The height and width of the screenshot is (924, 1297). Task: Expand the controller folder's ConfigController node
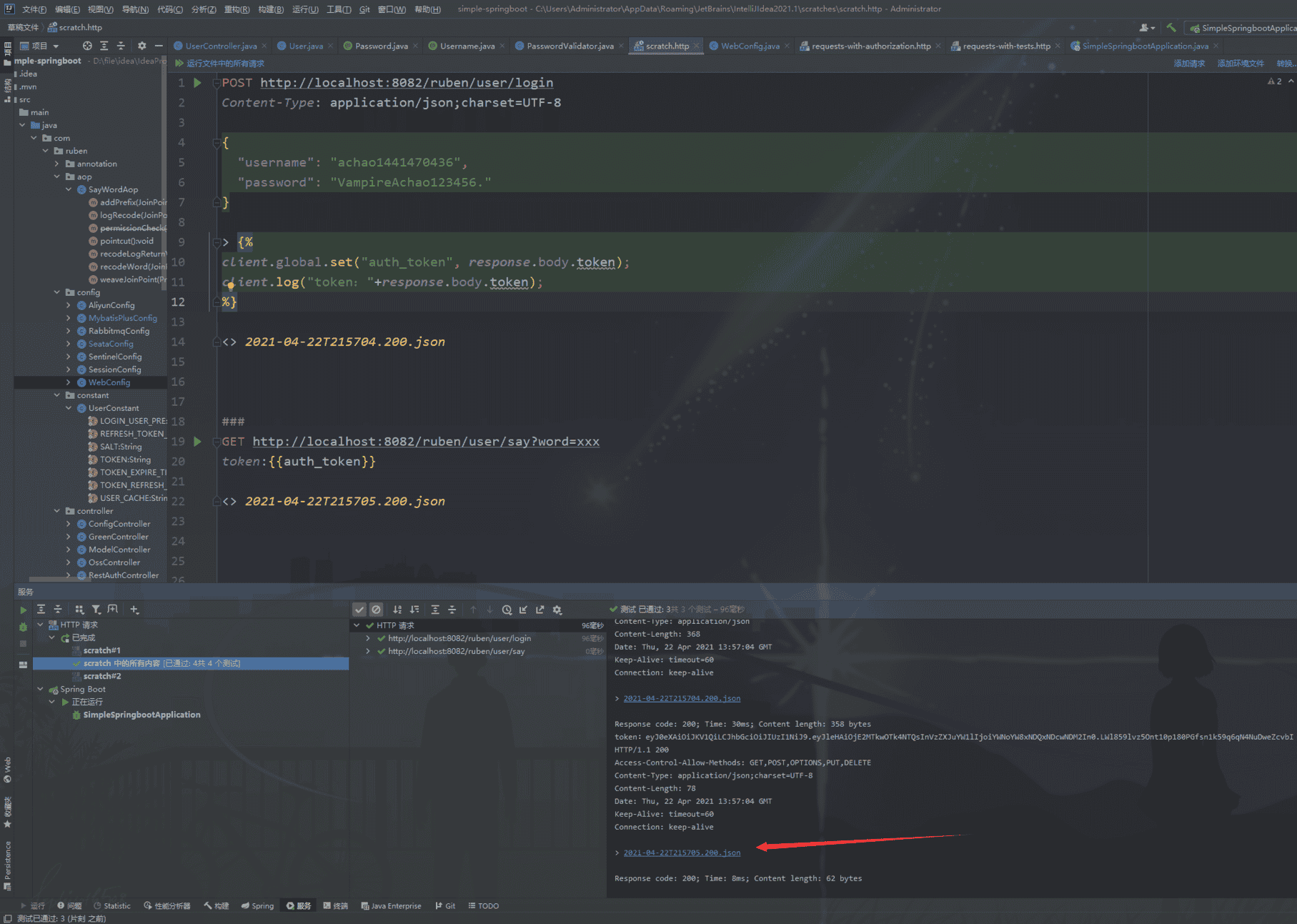tap(69, 524)
